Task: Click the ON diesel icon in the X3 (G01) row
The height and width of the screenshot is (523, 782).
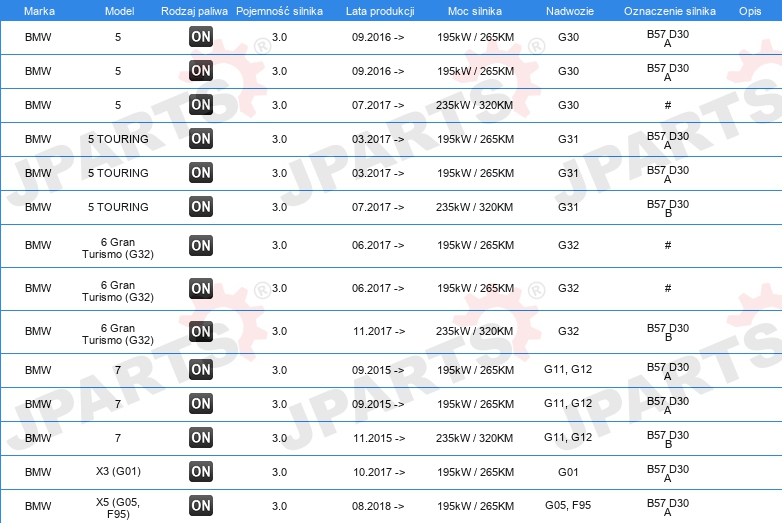Action: coord(201,472)
